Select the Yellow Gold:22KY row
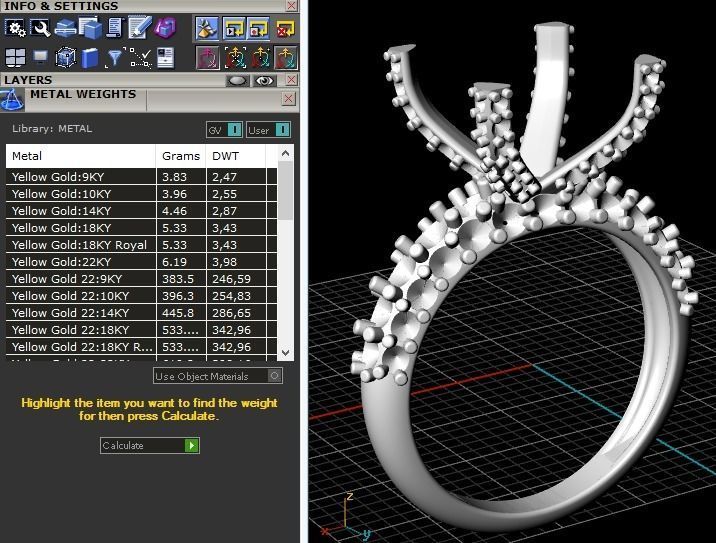Image resolution: width=716 pixels, height=543 pixels. coord(142,262)
